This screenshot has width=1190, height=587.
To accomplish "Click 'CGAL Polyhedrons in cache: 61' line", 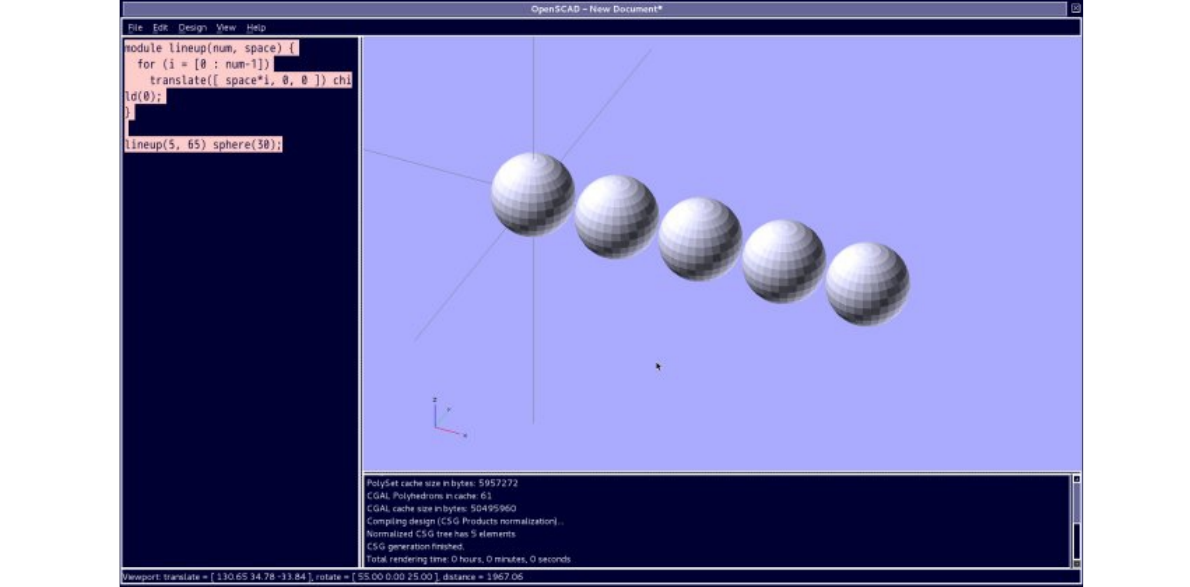I will tap(429, 496).
